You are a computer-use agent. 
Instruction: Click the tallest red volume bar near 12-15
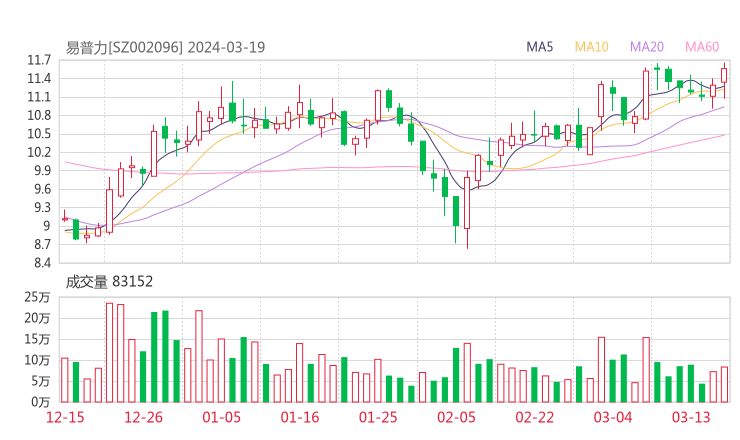[x=109, y=353]
